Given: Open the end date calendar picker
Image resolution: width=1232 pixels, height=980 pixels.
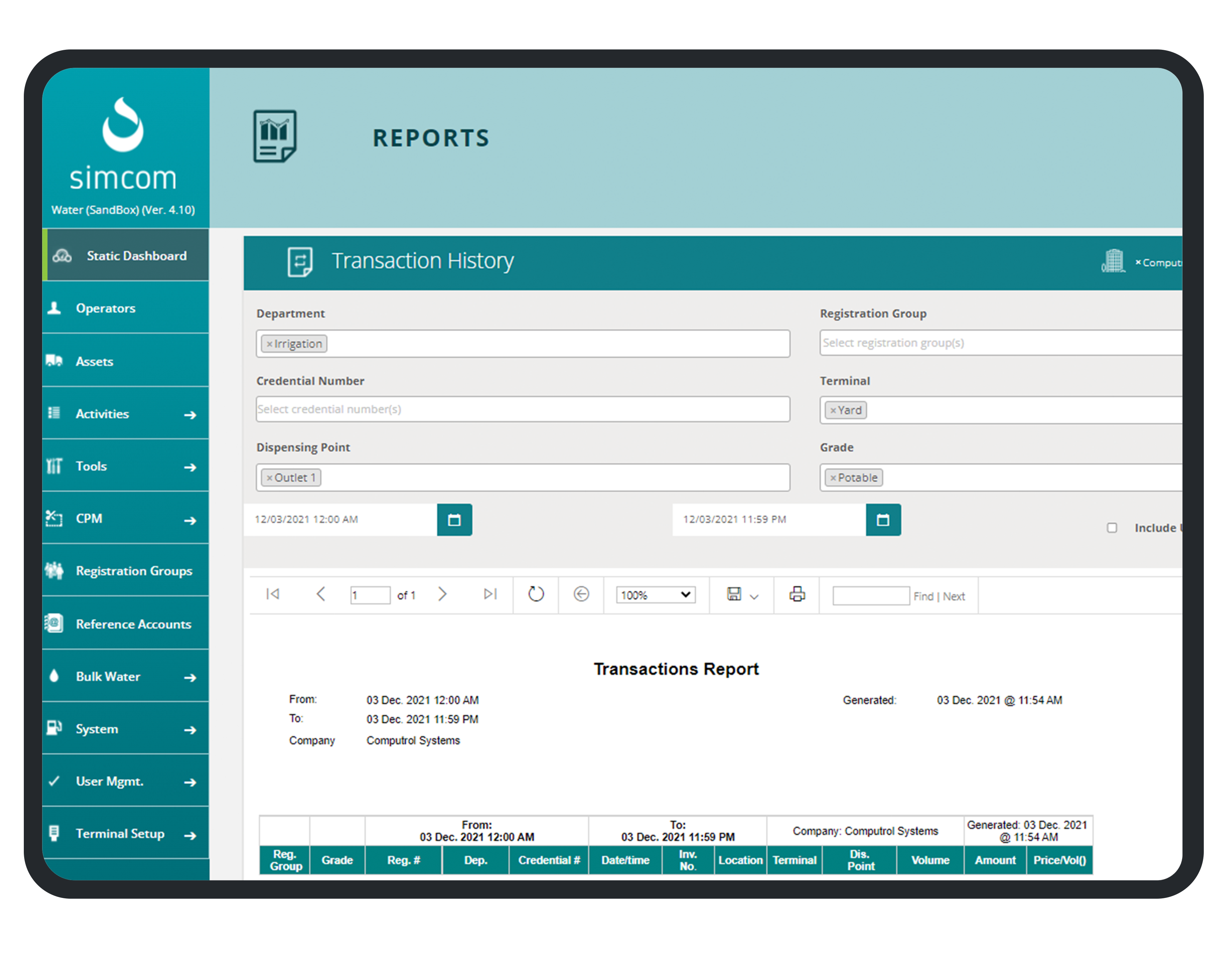Looking at the screenshot, I should (x=883, y=520).
